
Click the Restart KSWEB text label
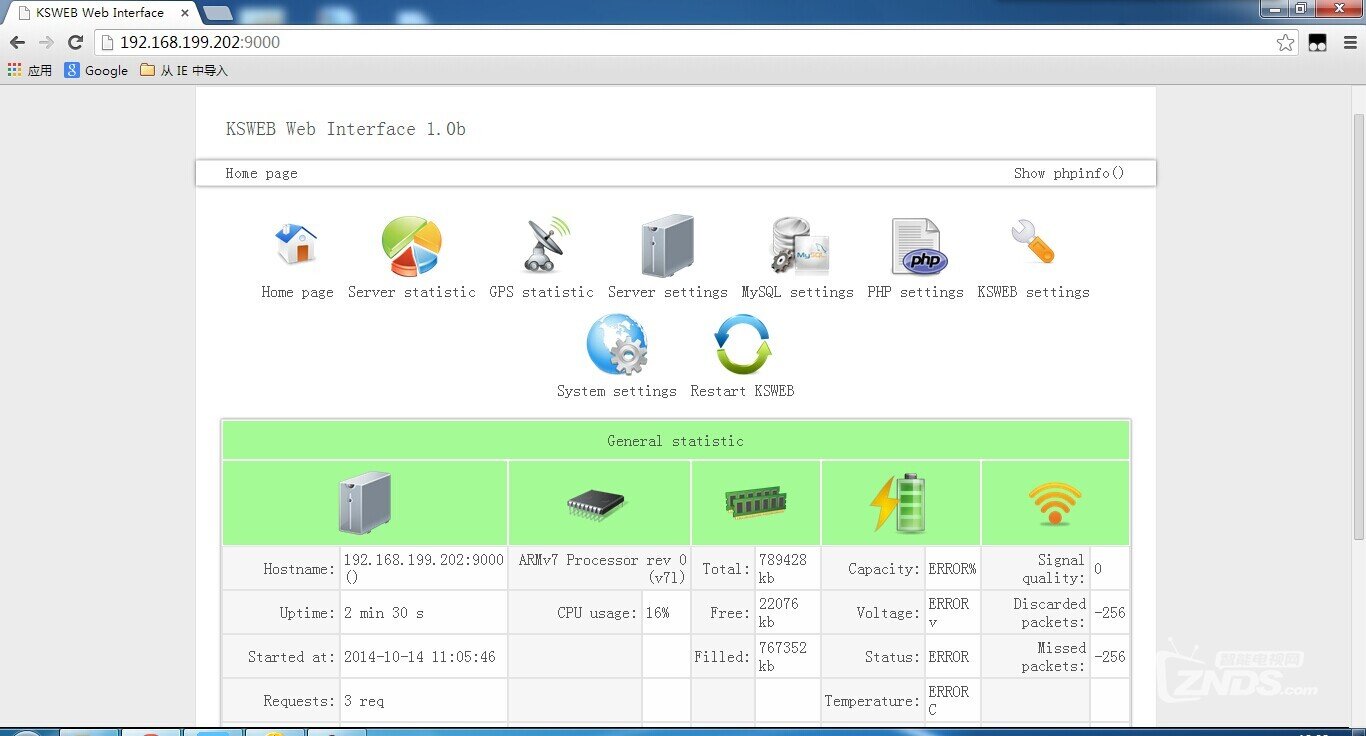(x=742, y=391)
